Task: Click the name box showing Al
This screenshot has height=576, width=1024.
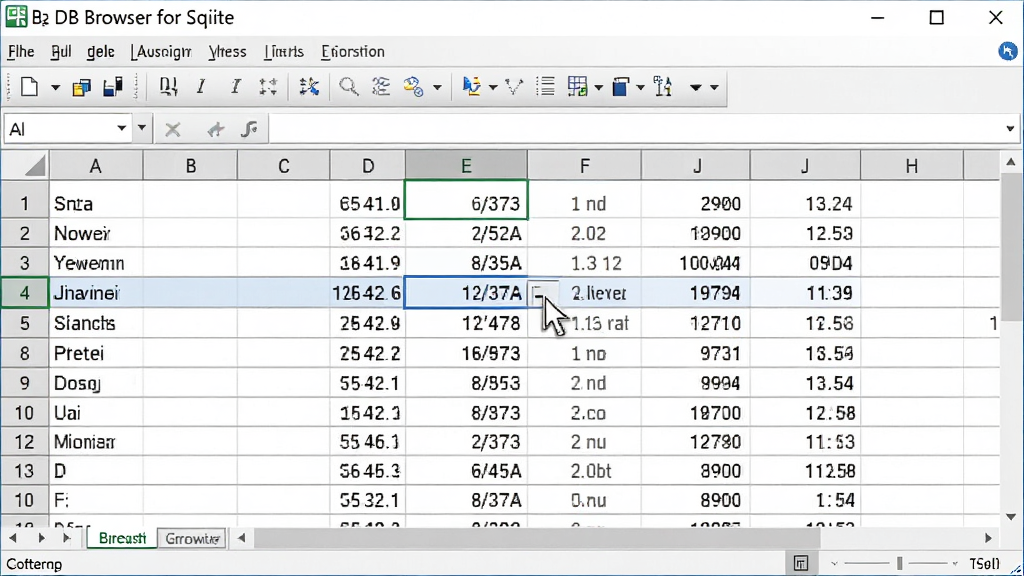Action: pyautogui.click(x=59, y=129)
